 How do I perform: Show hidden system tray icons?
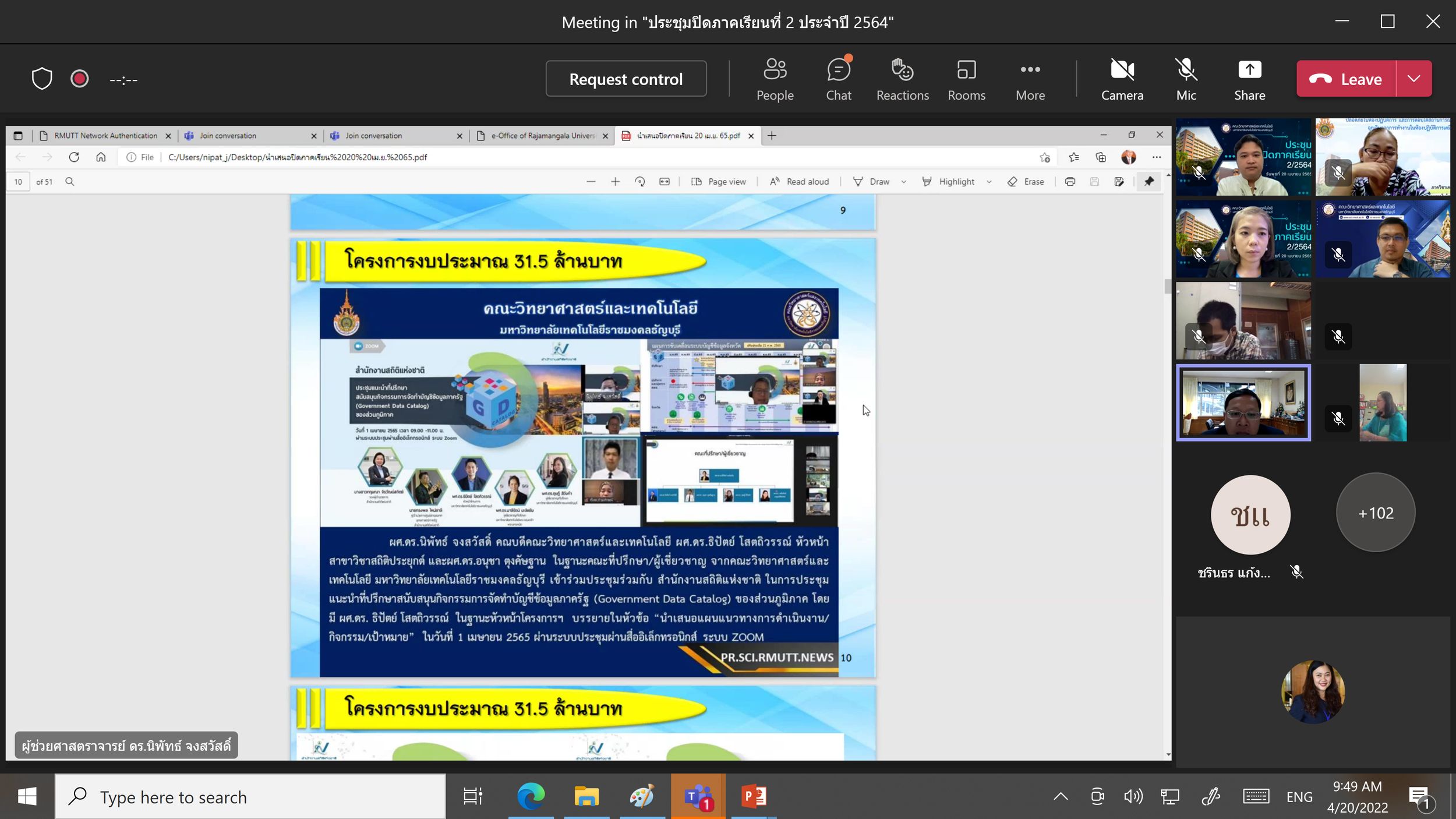click(1061, 796)
